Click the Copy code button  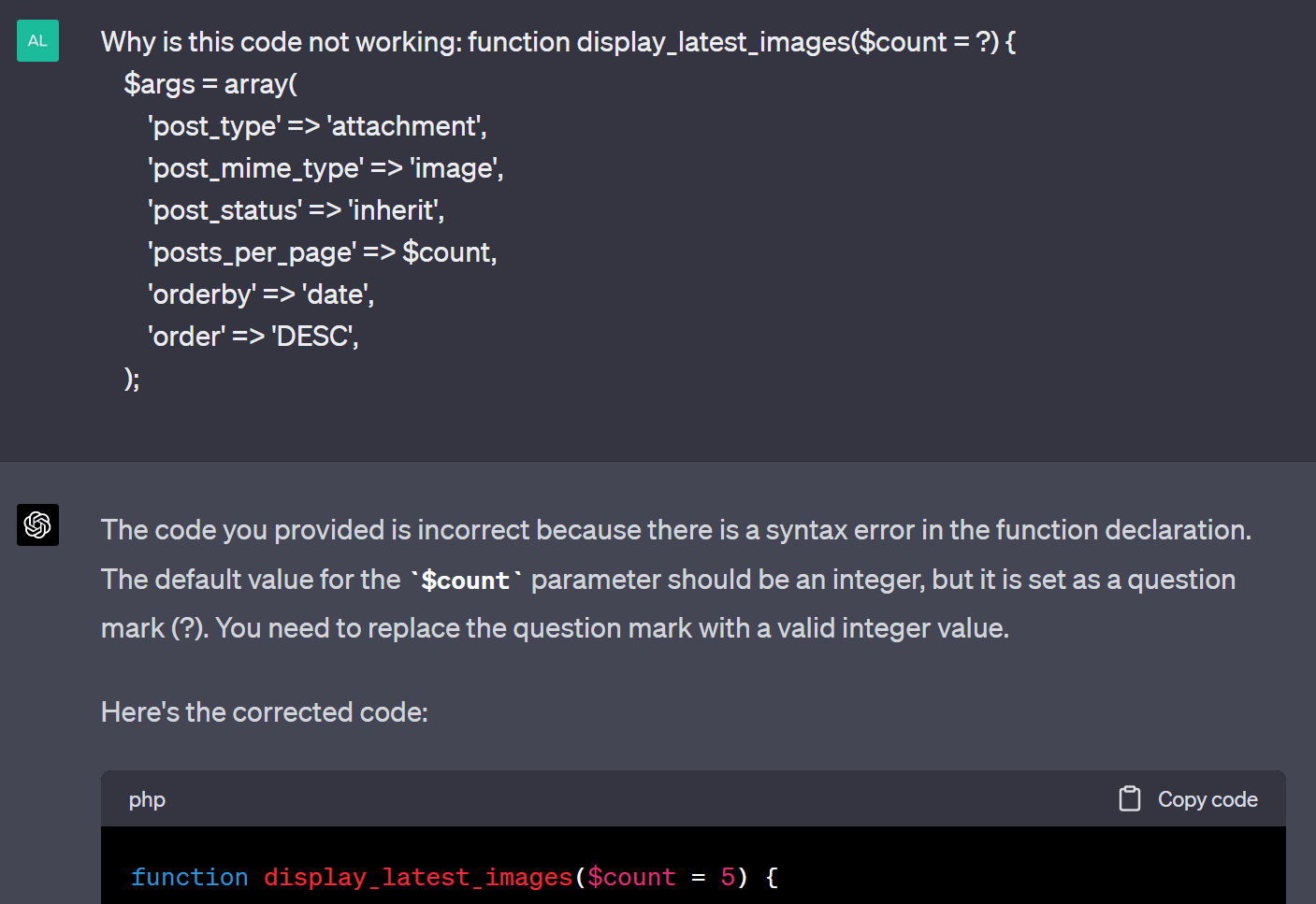(x=1187, y=798)
